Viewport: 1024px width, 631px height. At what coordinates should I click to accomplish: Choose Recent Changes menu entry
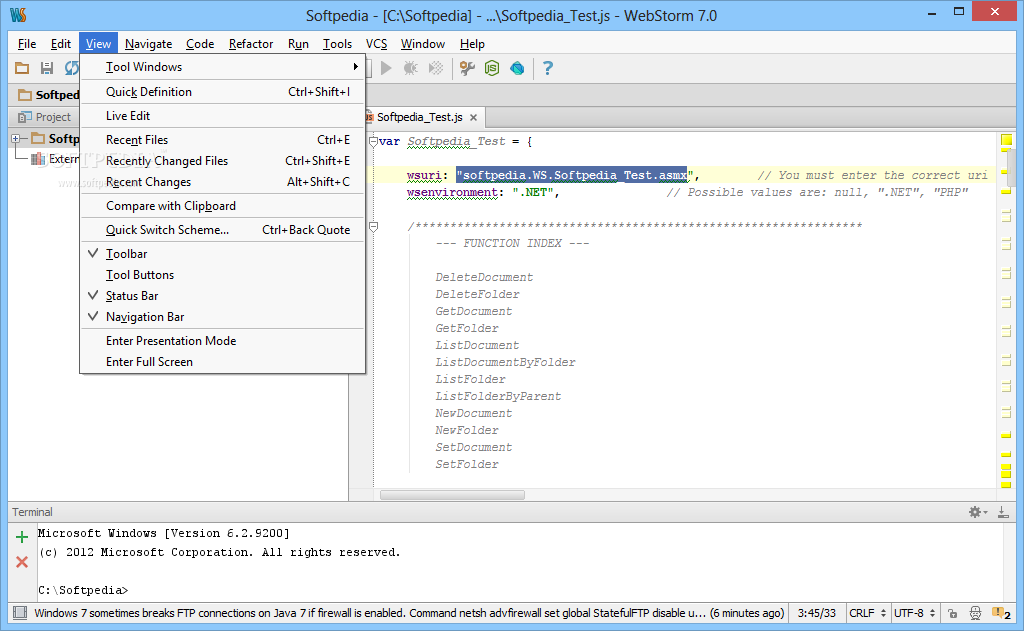coord(222,182)
